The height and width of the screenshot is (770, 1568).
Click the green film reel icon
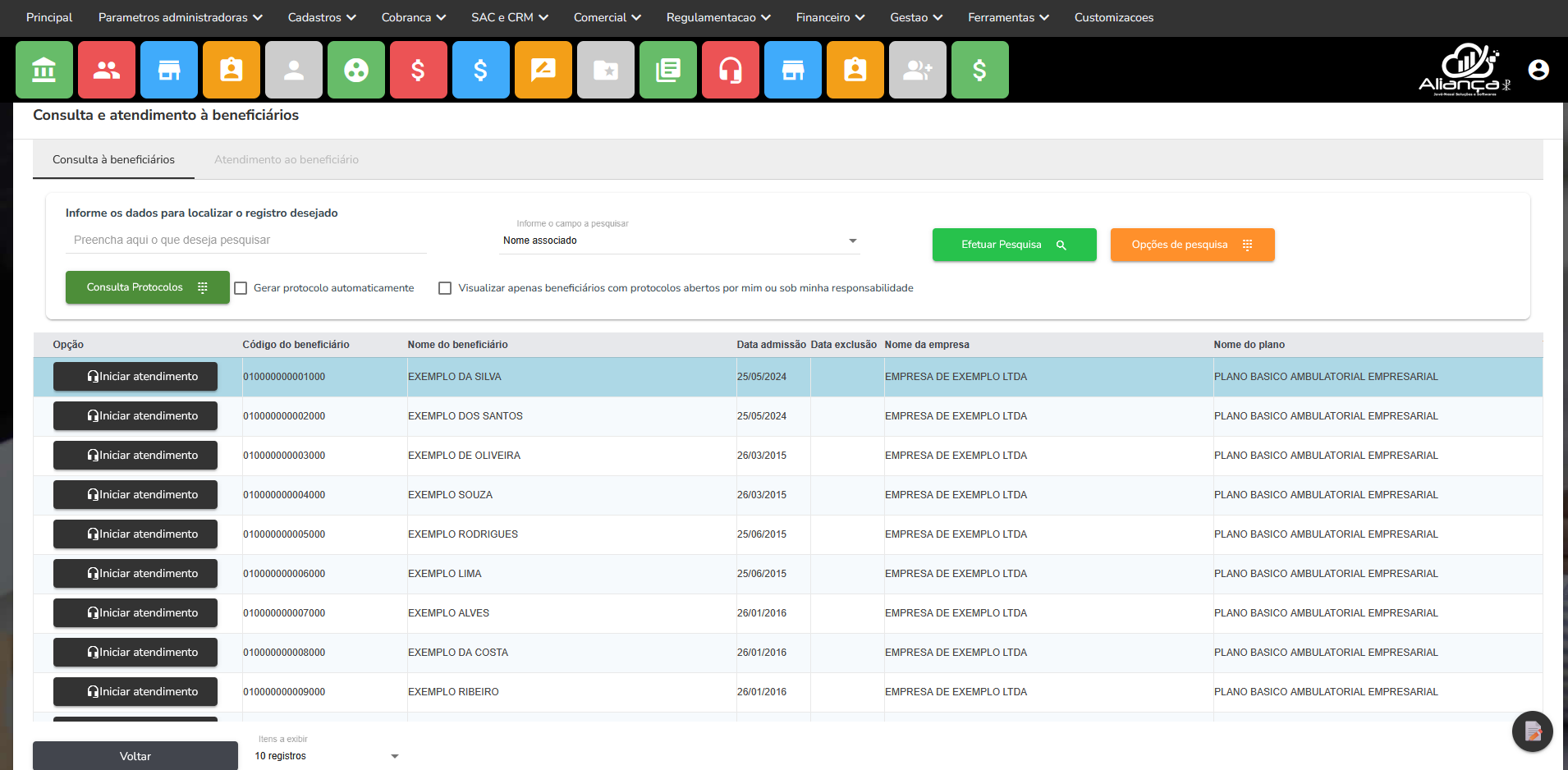pyautogui.click(x=356, y=71)
